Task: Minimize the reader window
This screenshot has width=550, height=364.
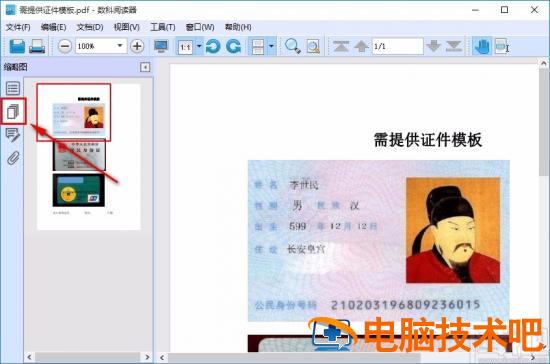Action: coord(475,10)
